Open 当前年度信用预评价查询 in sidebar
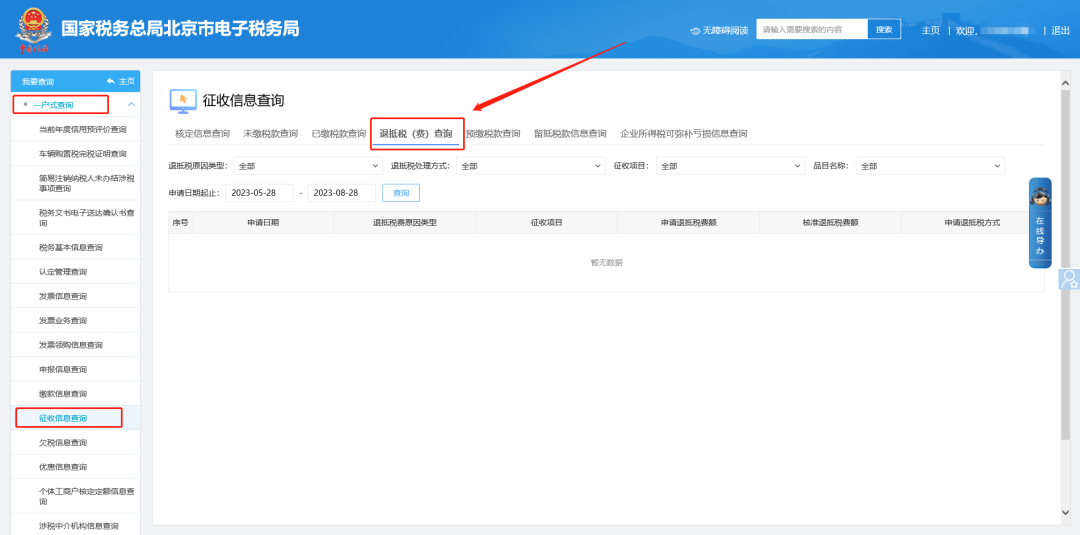Screen dimensions: 1080x535 pyautogui.click(x=83, y=129)
